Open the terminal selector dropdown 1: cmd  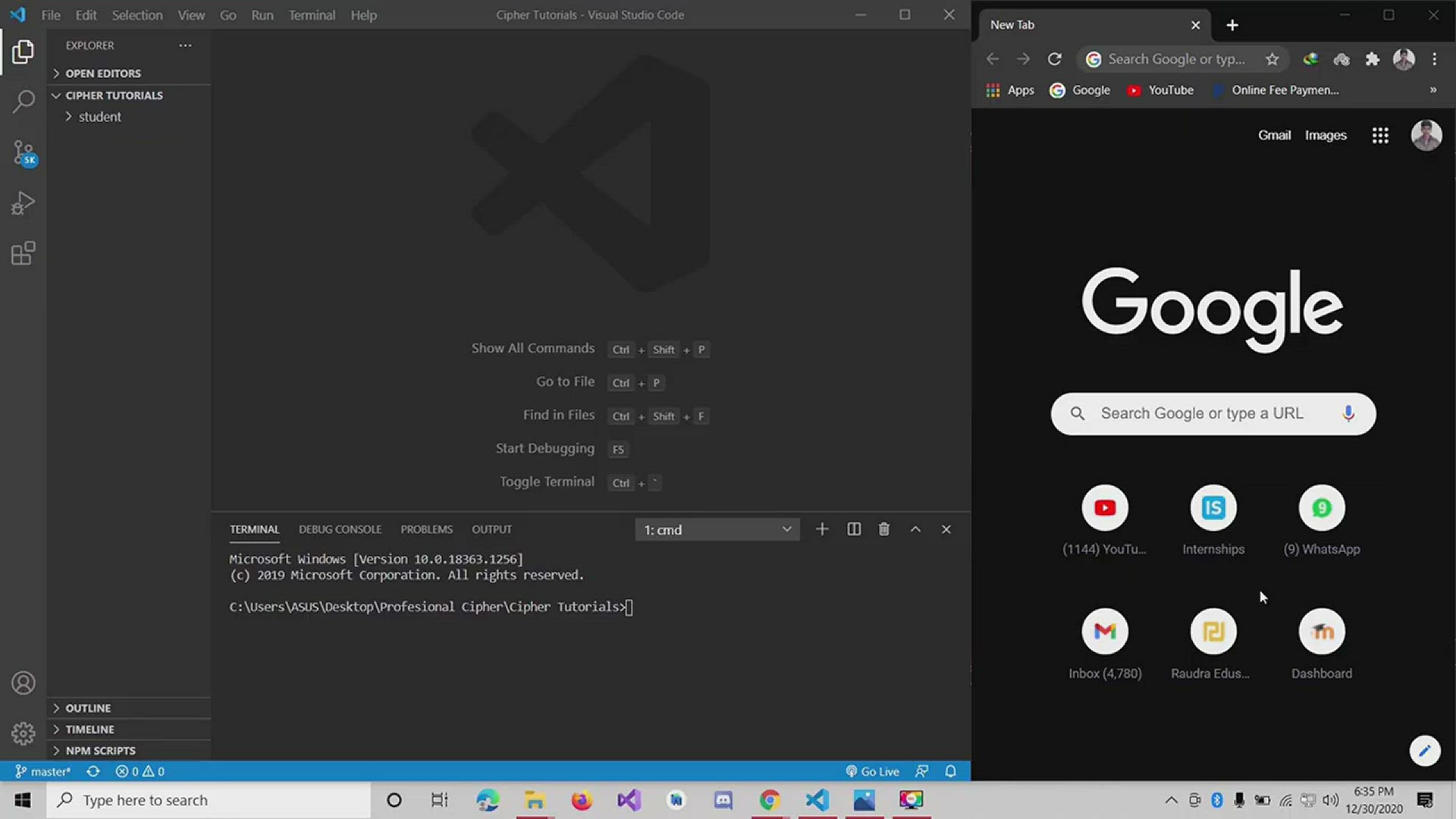click(x=717, y=529)
